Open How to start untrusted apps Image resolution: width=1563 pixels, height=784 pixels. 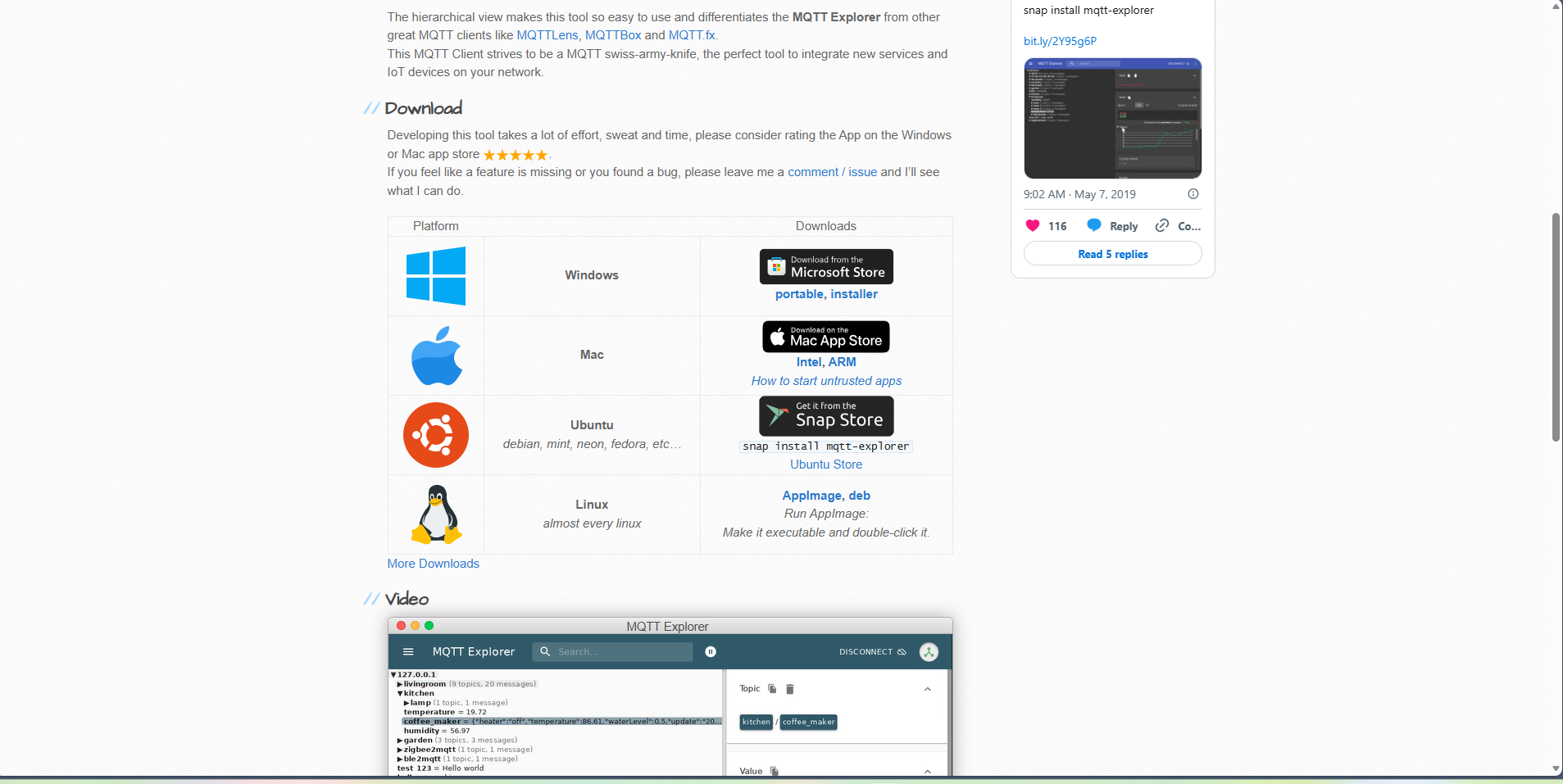826,381
